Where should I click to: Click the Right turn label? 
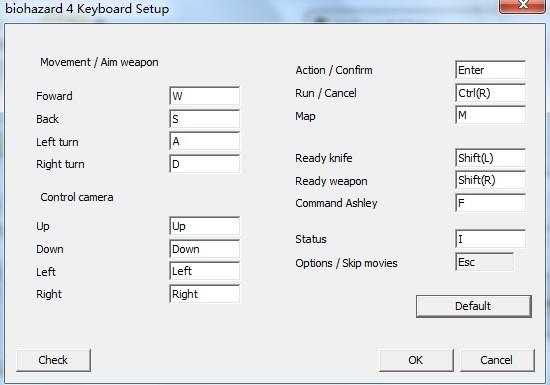pos(60,164)
